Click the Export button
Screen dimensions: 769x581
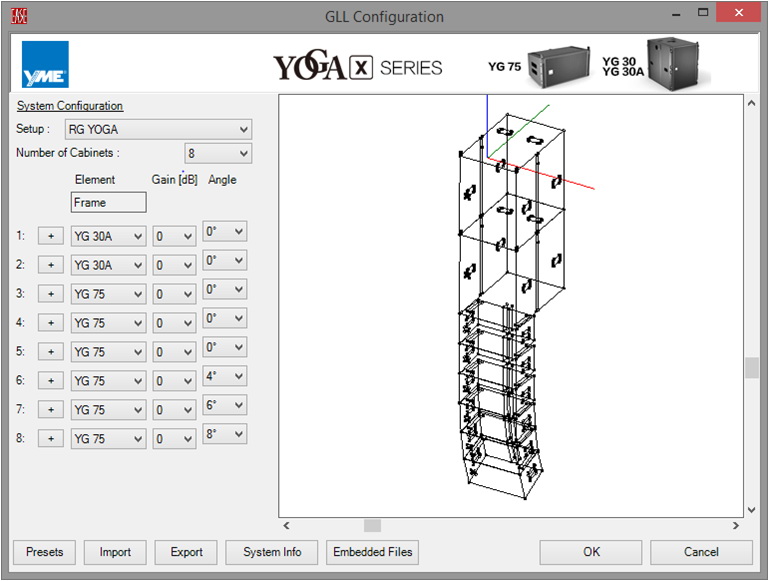pos(186,552)
